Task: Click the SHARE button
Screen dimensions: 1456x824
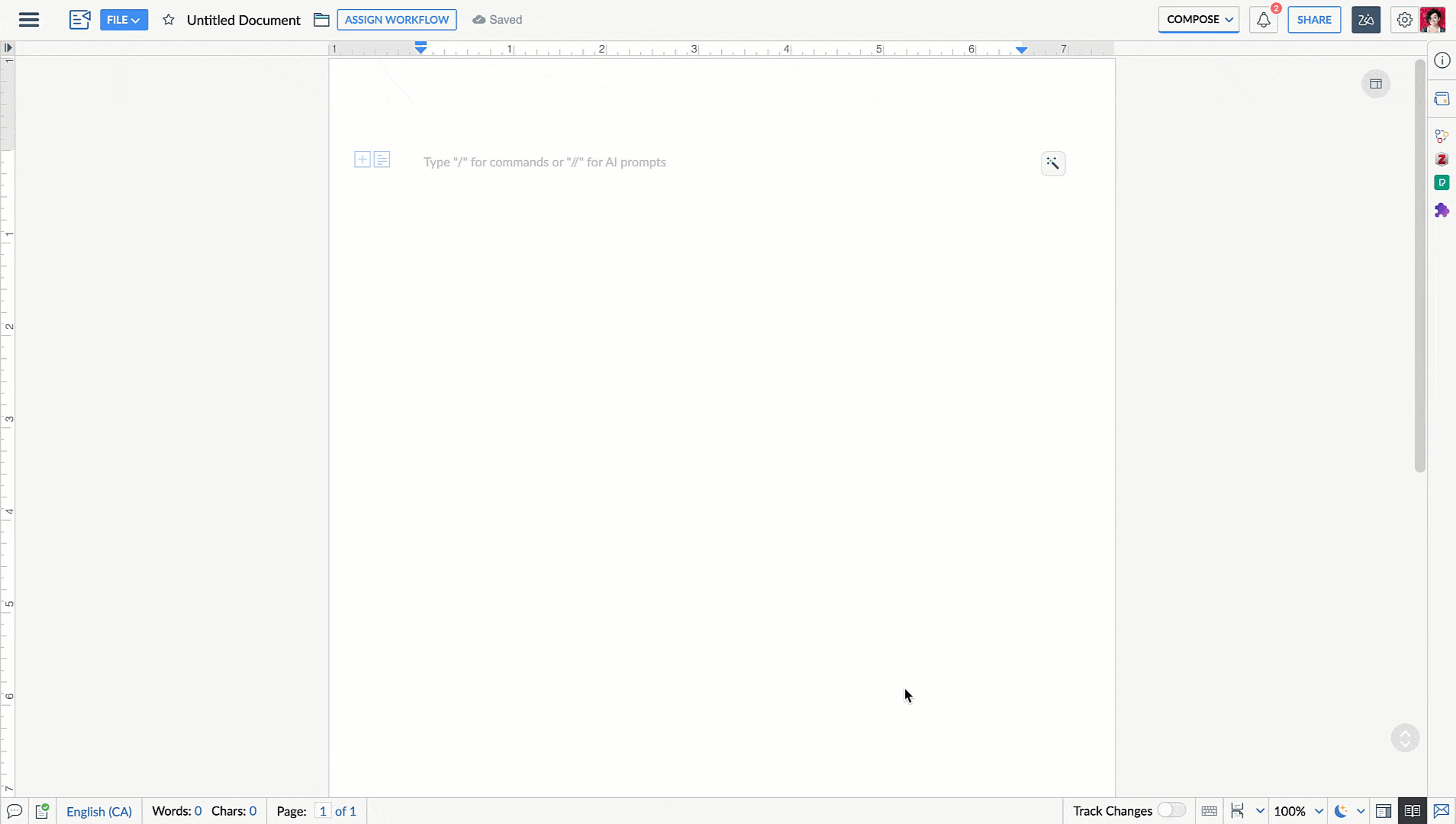Action: tap(1314, 20)
